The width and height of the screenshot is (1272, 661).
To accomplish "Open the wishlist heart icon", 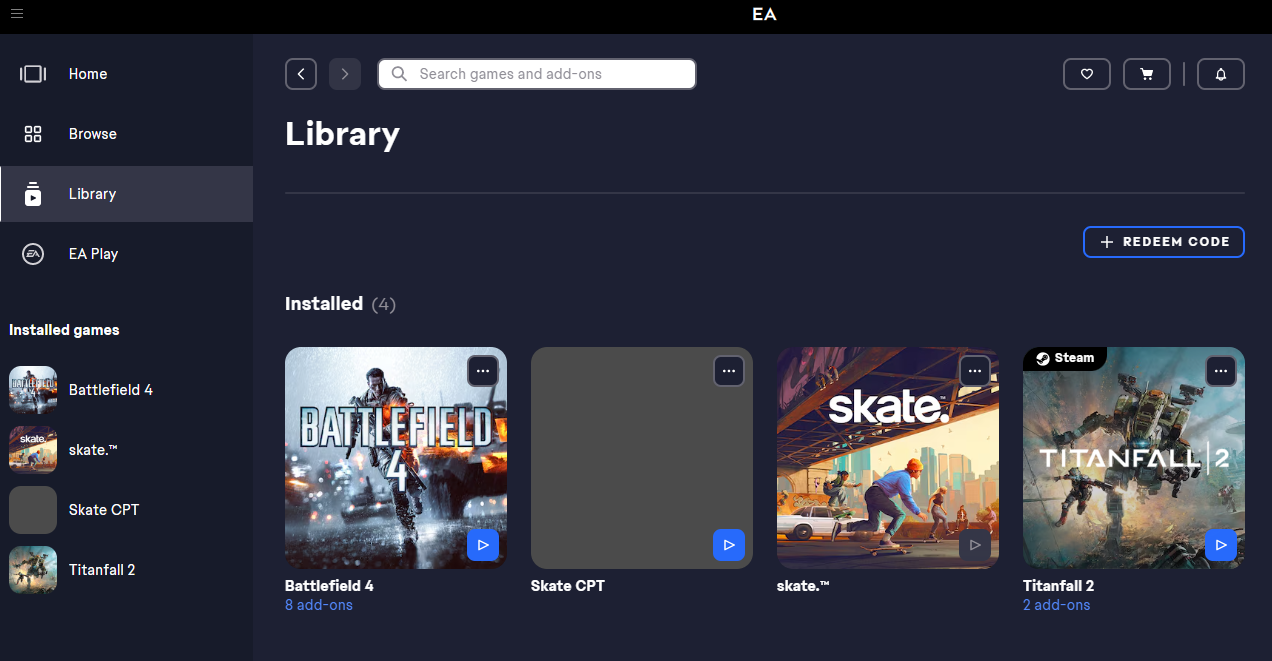I will pyautogui.click(x=1086, y=74).
